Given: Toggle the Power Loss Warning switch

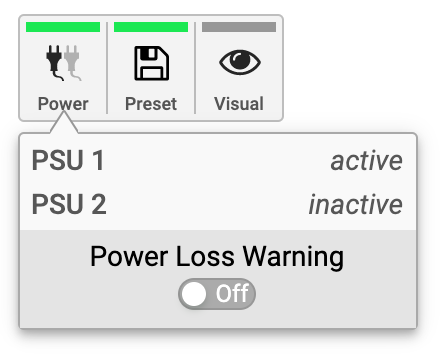Looking at the screenshot, I should click(x=217, y=294).
